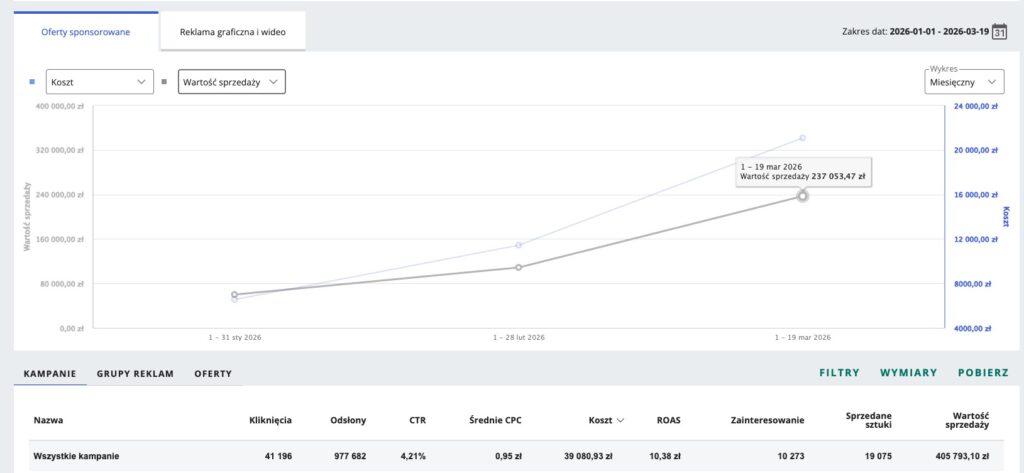Select the KAMPANIE table tab
1024x473 pixels.
pos(50,374)
